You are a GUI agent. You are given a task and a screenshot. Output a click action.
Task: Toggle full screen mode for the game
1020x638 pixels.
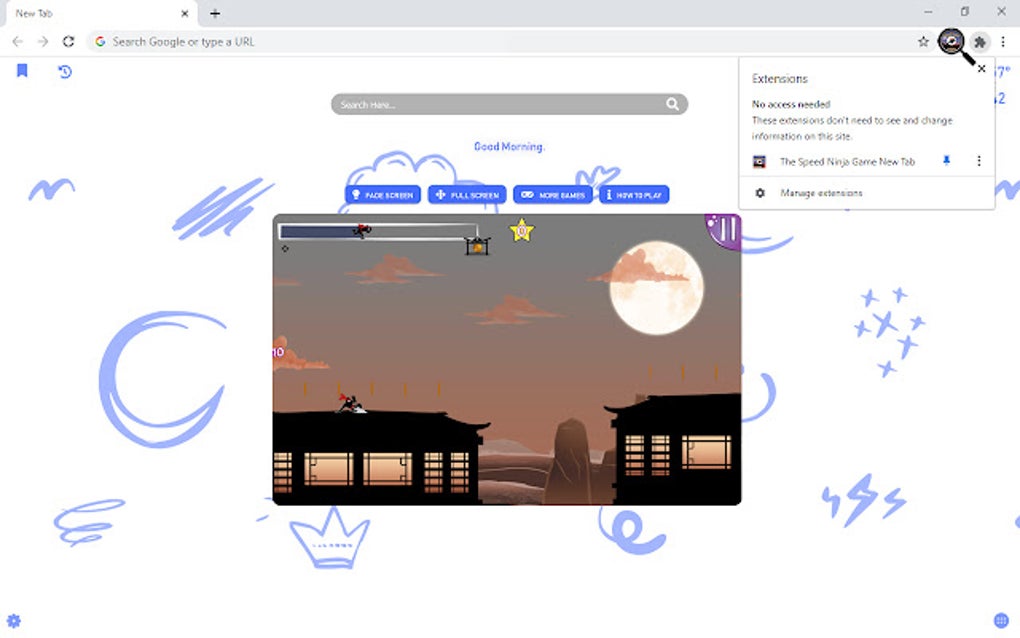pyautogui.click(x=466, y=194)
